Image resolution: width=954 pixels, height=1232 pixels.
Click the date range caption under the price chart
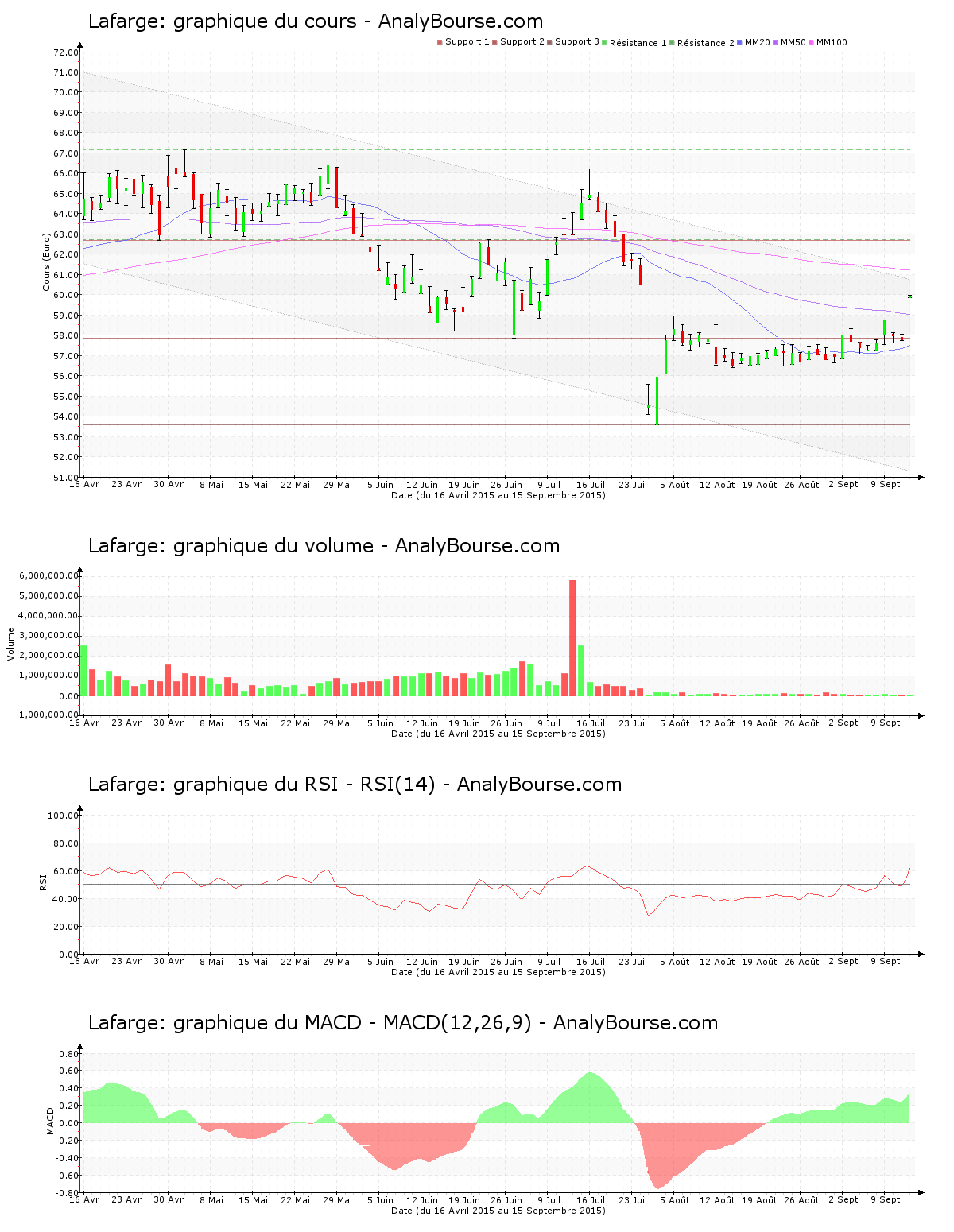(498, 495)
